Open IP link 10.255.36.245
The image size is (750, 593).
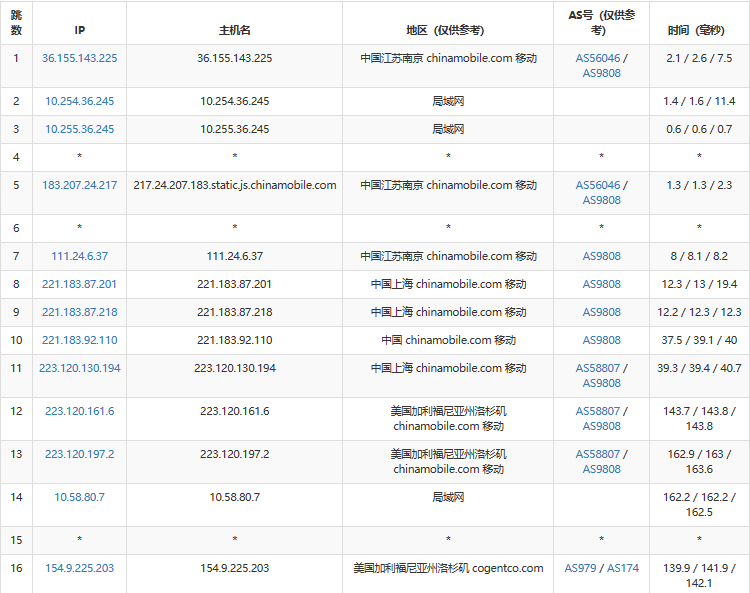(79, 129)
